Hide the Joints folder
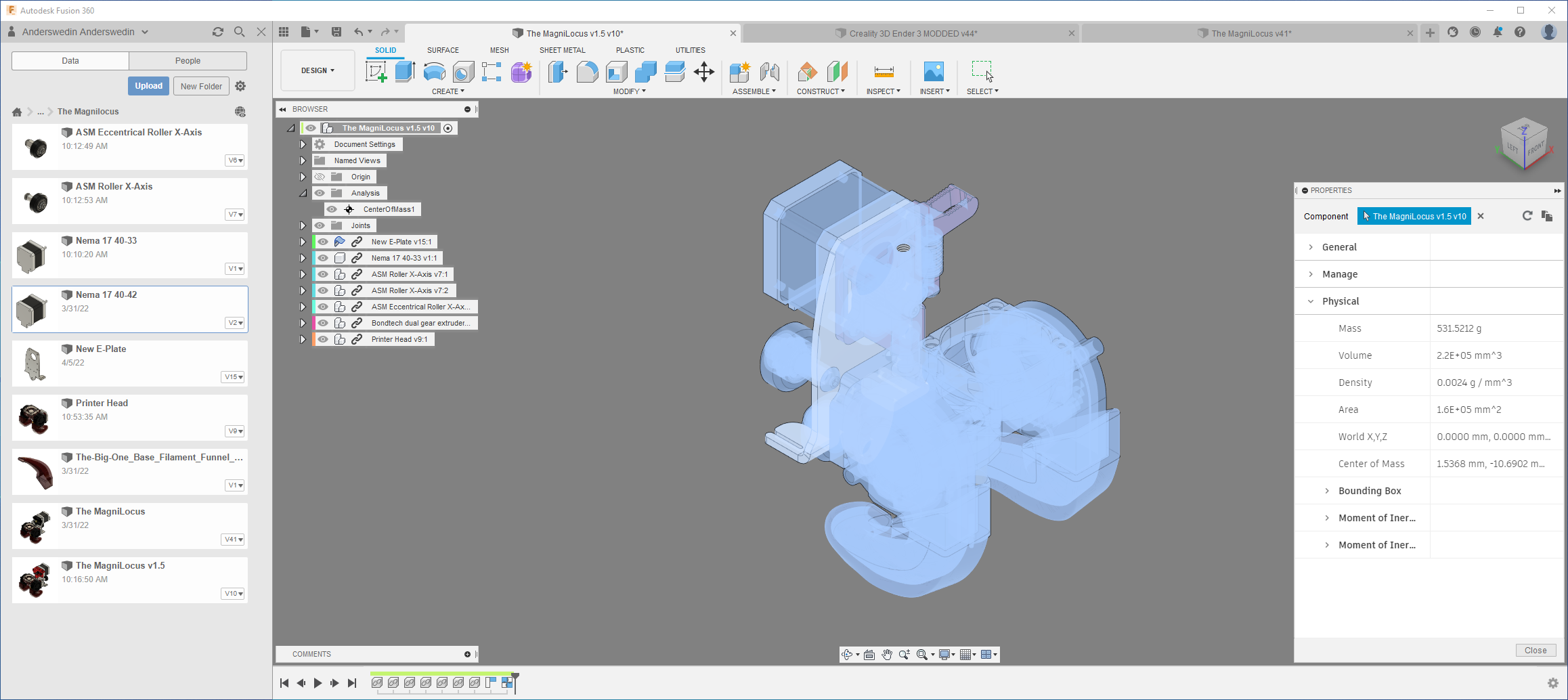The height and width of the screenshot is (700, 1568). point(320,225)
